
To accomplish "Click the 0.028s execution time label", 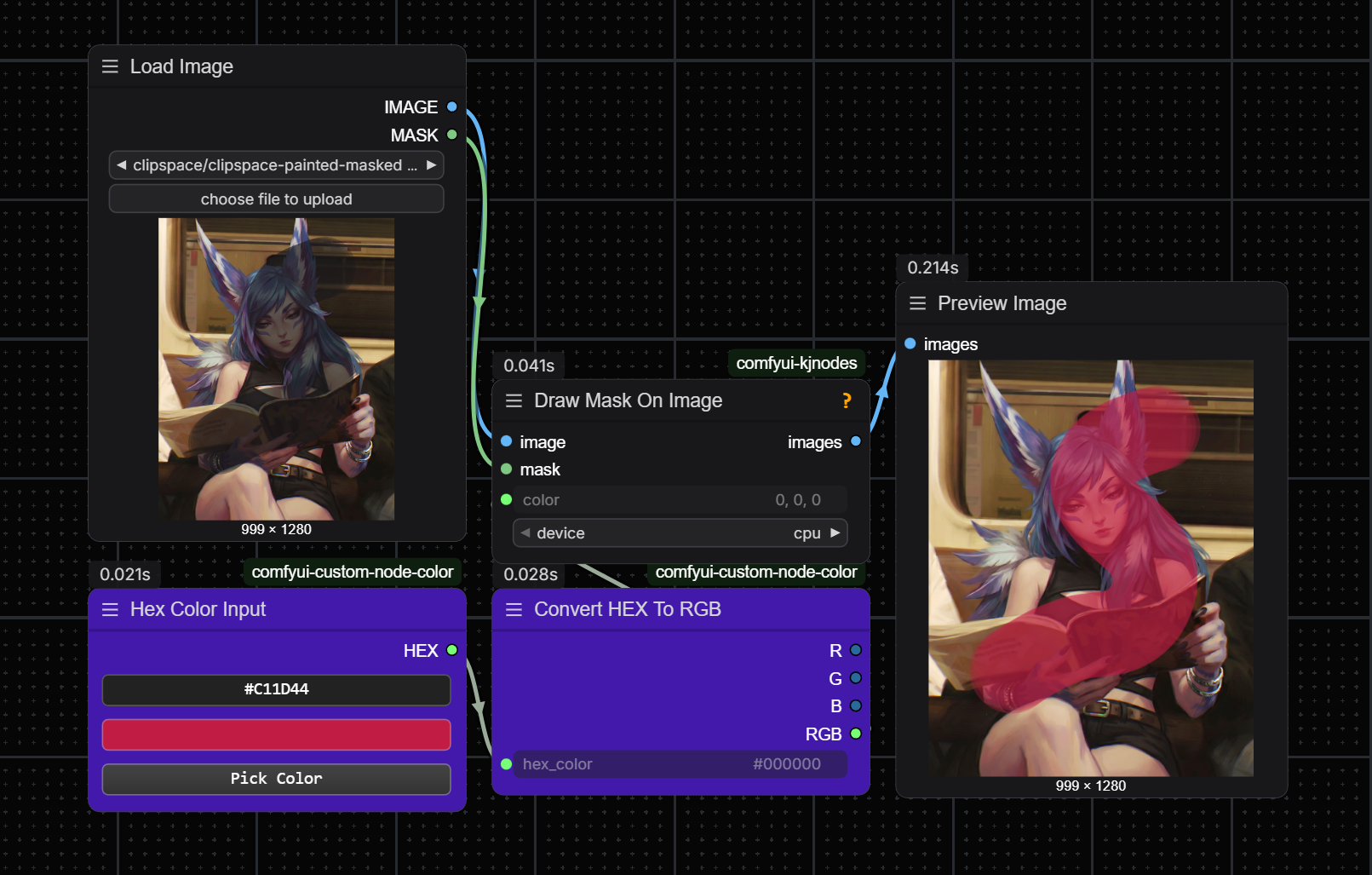I will [x=531, y=574].
